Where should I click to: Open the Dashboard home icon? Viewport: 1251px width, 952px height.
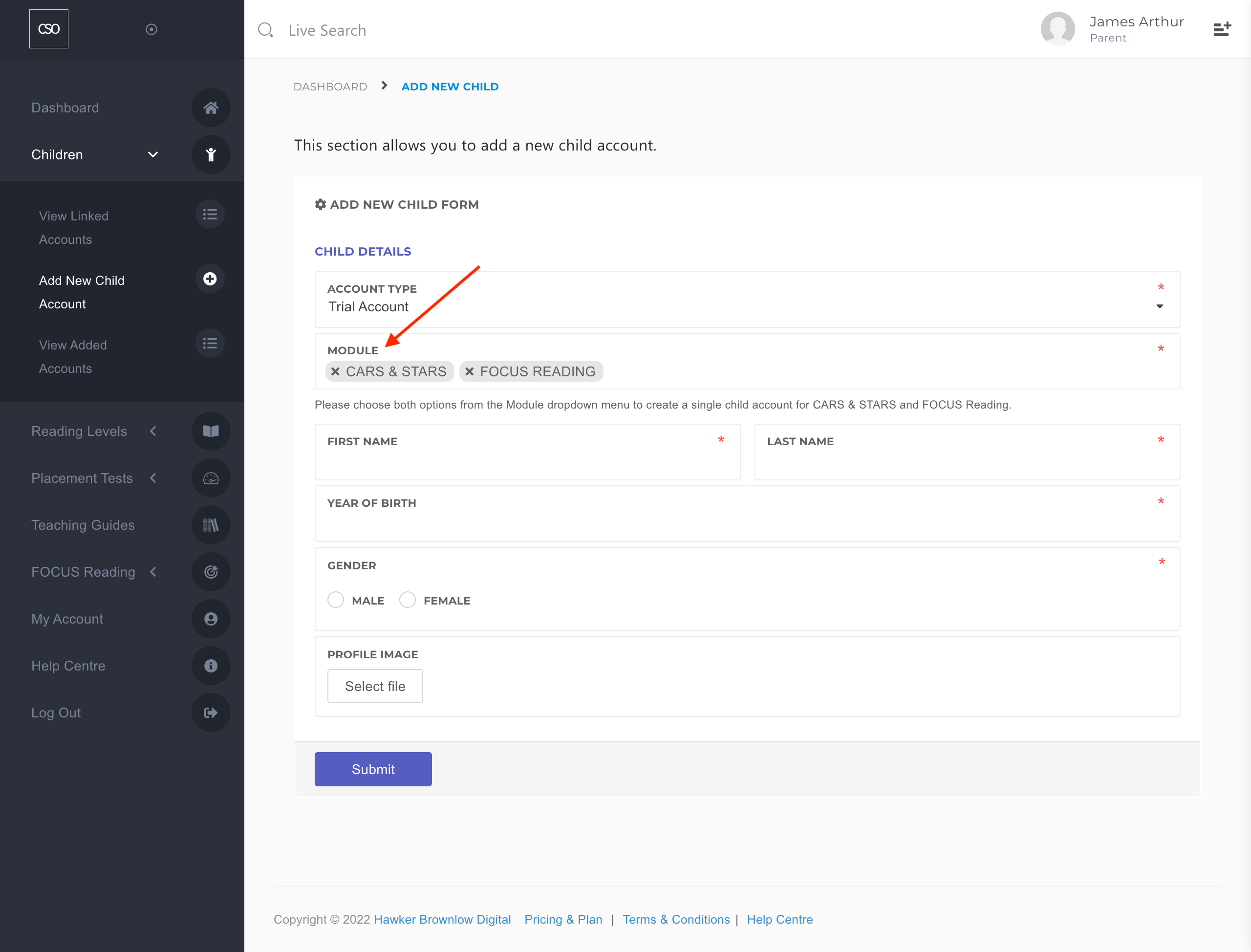coord(211,108)
